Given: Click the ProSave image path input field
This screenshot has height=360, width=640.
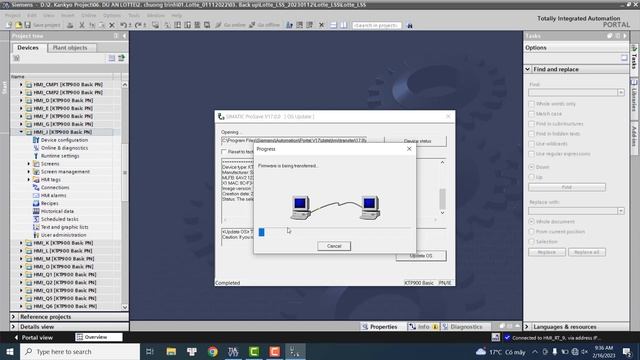Looking at the screenshot, I should click(294, 140).
